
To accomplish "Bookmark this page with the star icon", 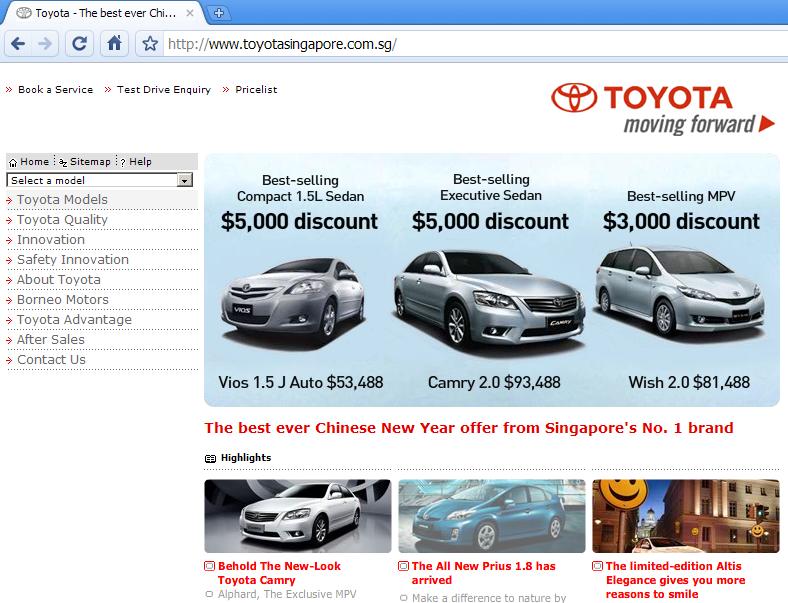I will click(x=150, y=44).
